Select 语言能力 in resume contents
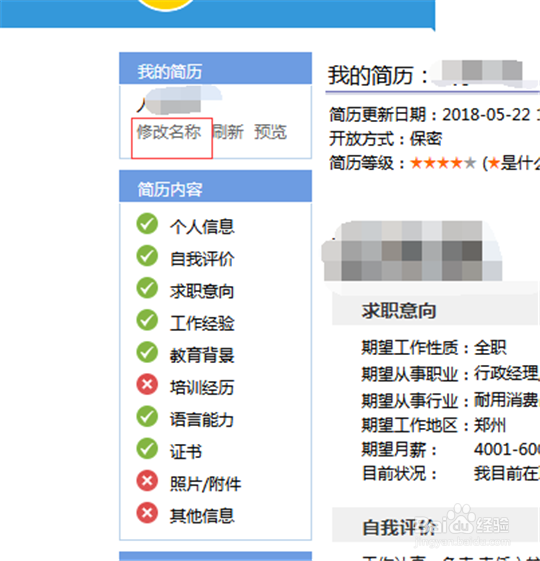 pos(202,420)
